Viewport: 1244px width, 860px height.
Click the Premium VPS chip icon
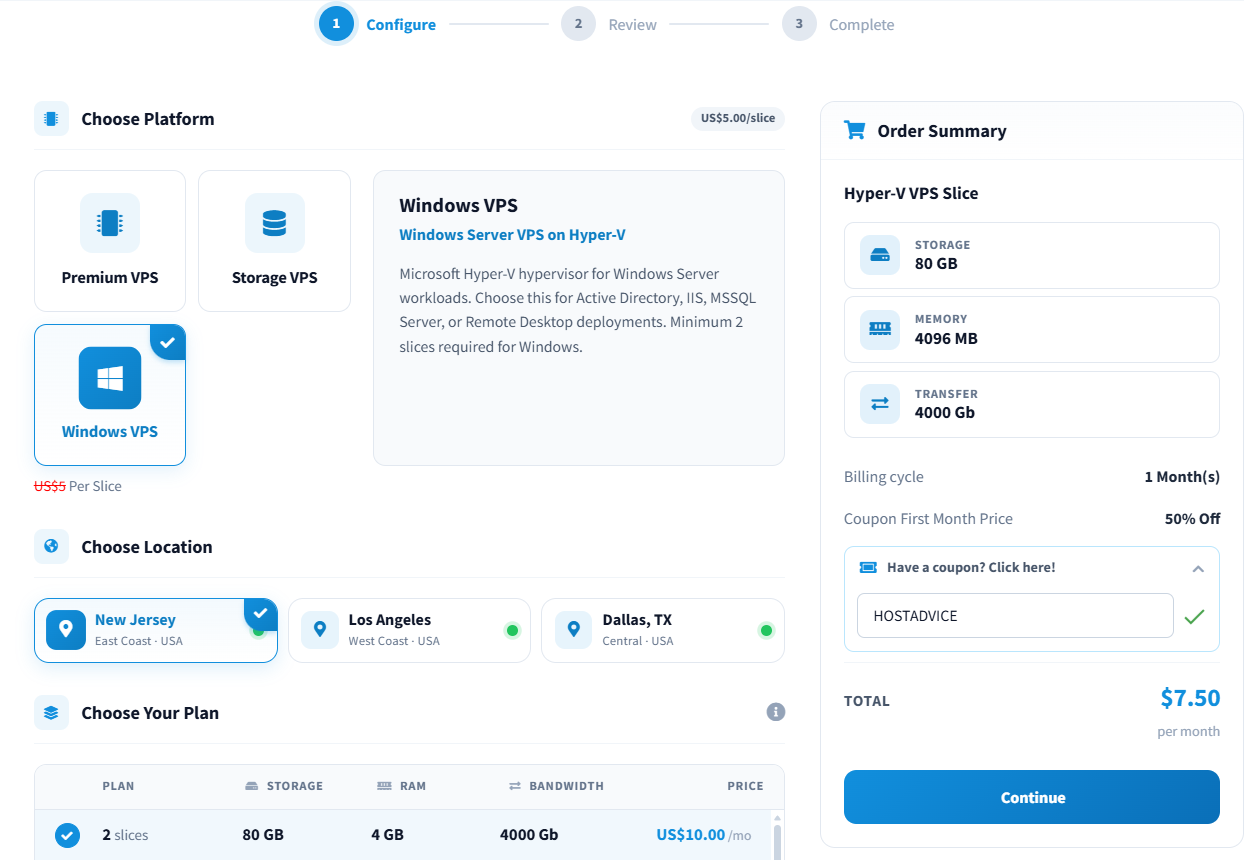click(110, 222)
